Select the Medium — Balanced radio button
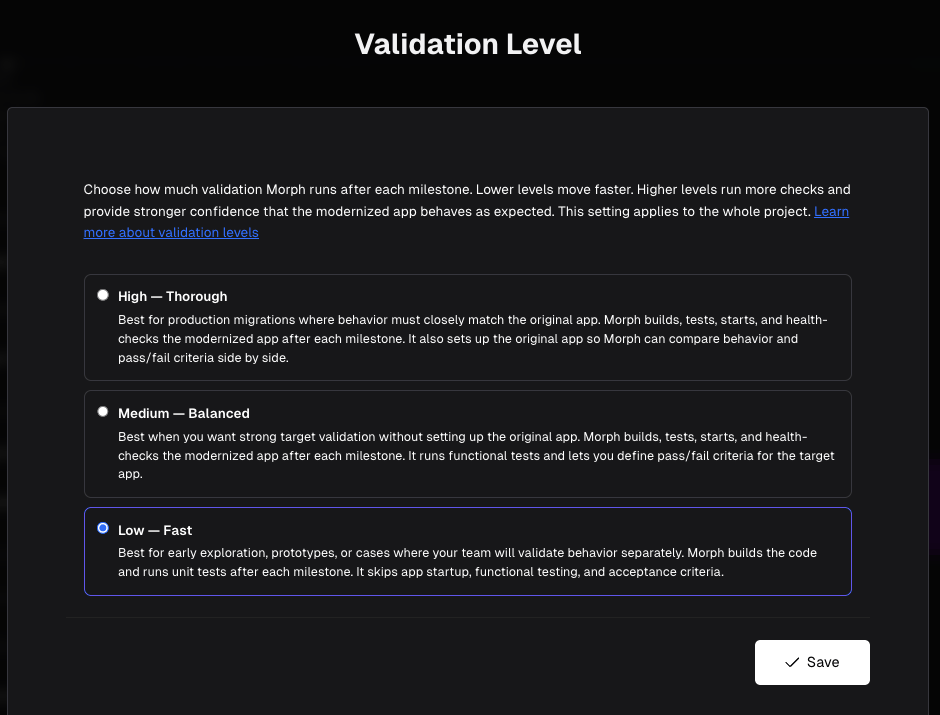Image resolution: width=940 pixels, height=715 pixels. click(103, 411)
